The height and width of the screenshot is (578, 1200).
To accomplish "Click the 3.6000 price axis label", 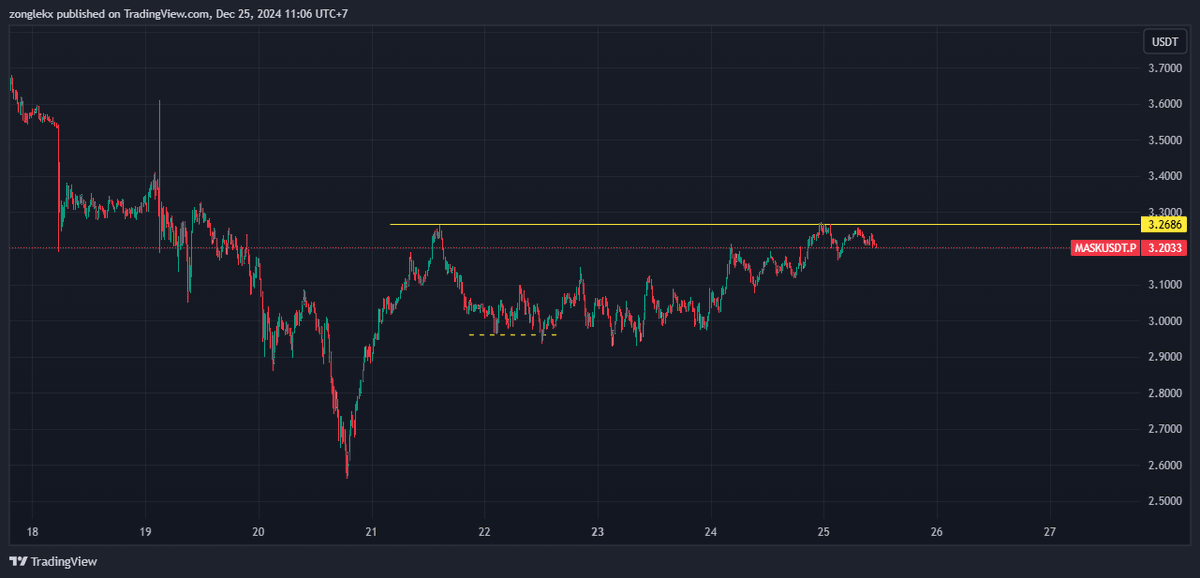I will point(1165,104).
